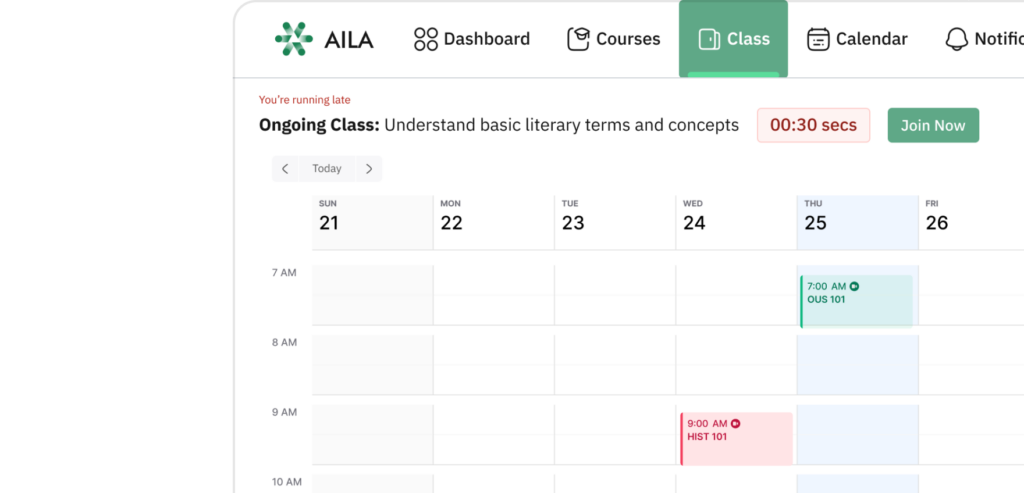This screenshot has width=1024, height=493.
Task: Go to next week with right chevron
Action: pyautogui.click(x=369, y=169)
